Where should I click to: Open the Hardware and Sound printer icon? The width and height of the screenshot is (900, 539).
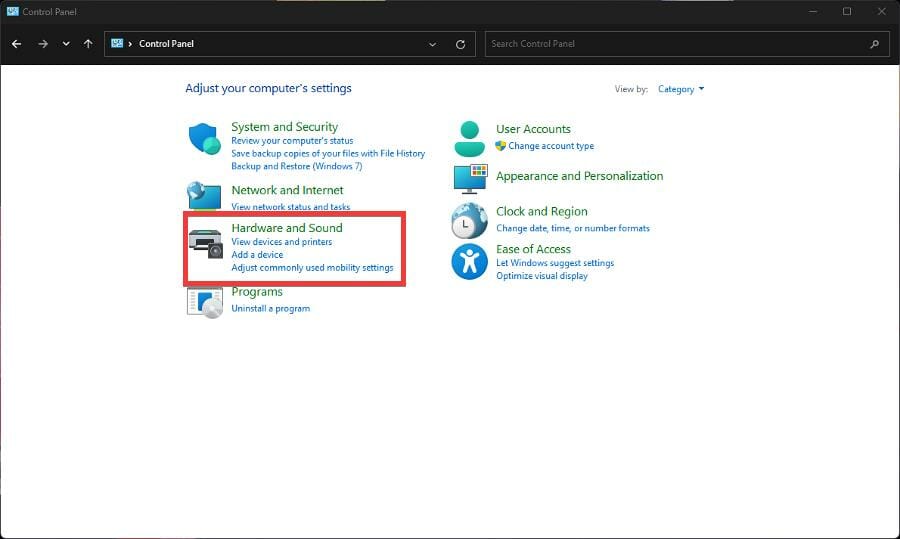pos(205,243)
